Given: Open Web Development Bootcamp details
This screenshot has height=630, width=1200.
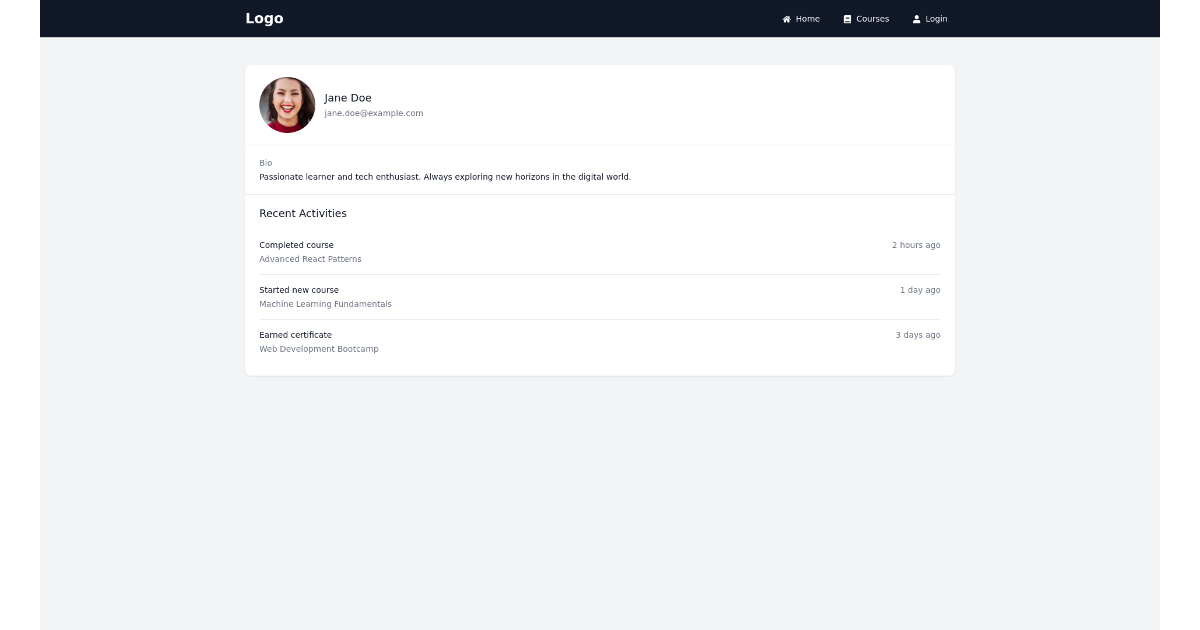Looking at the screenshot, I should pos(319,349).
